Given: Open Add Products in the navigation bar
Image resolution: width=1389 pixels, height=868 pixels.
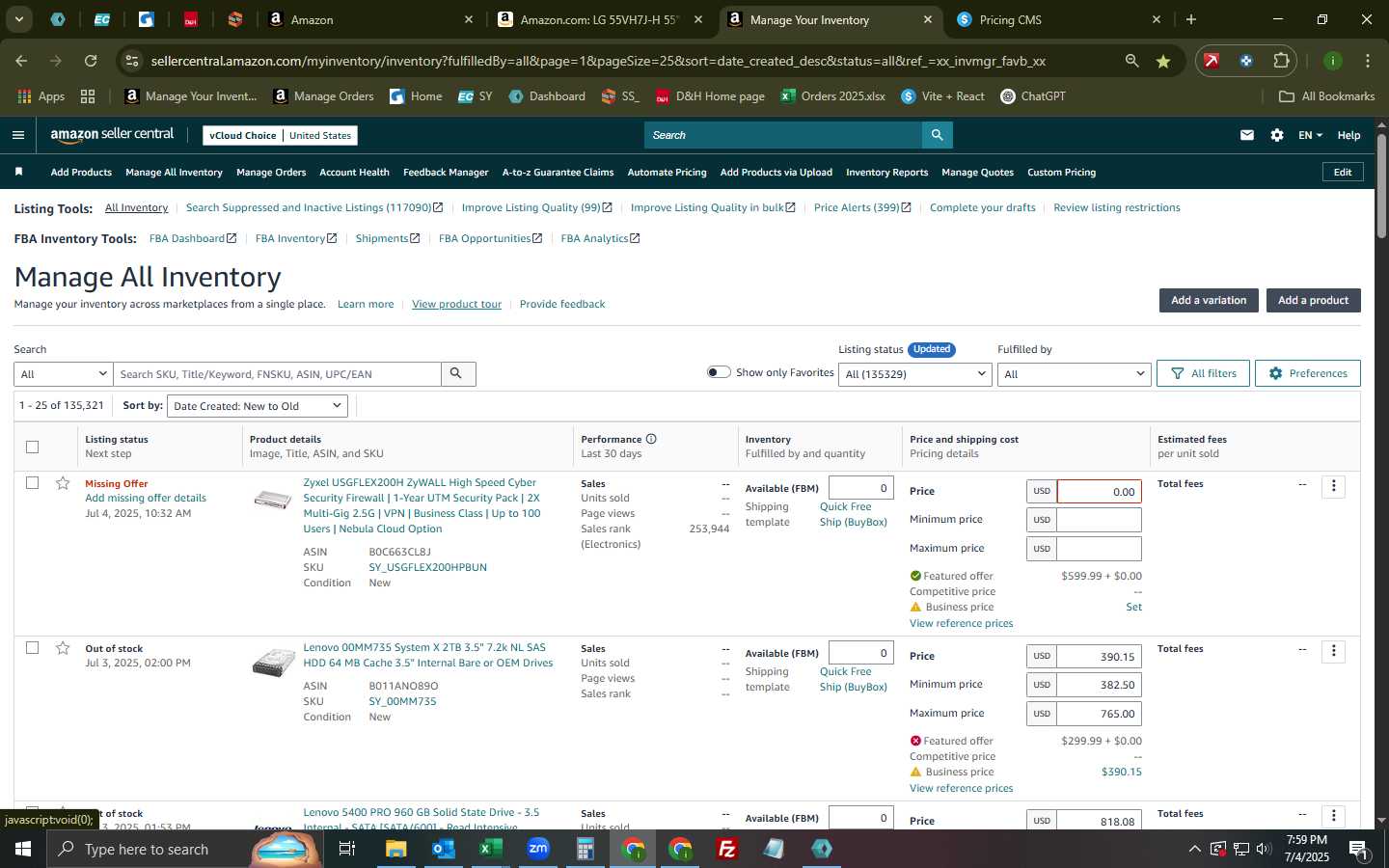Looking at the screenshot, I should tap(81, 172).
